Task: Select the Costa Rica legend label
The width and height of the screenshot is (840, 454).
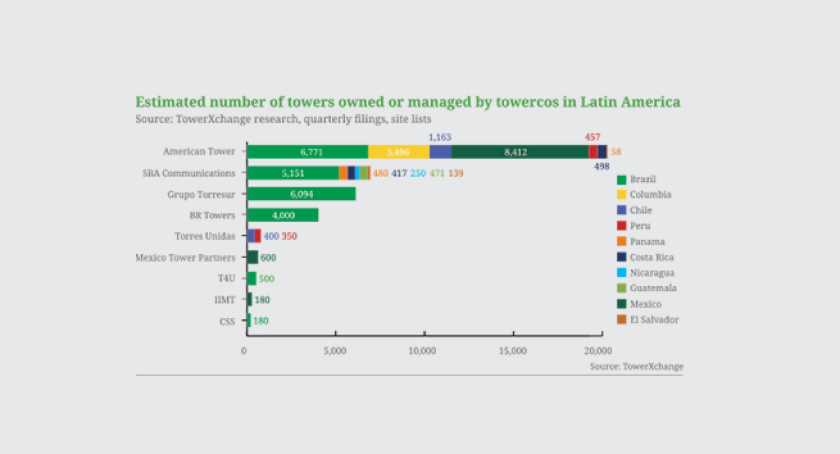Action: point(651,257)
